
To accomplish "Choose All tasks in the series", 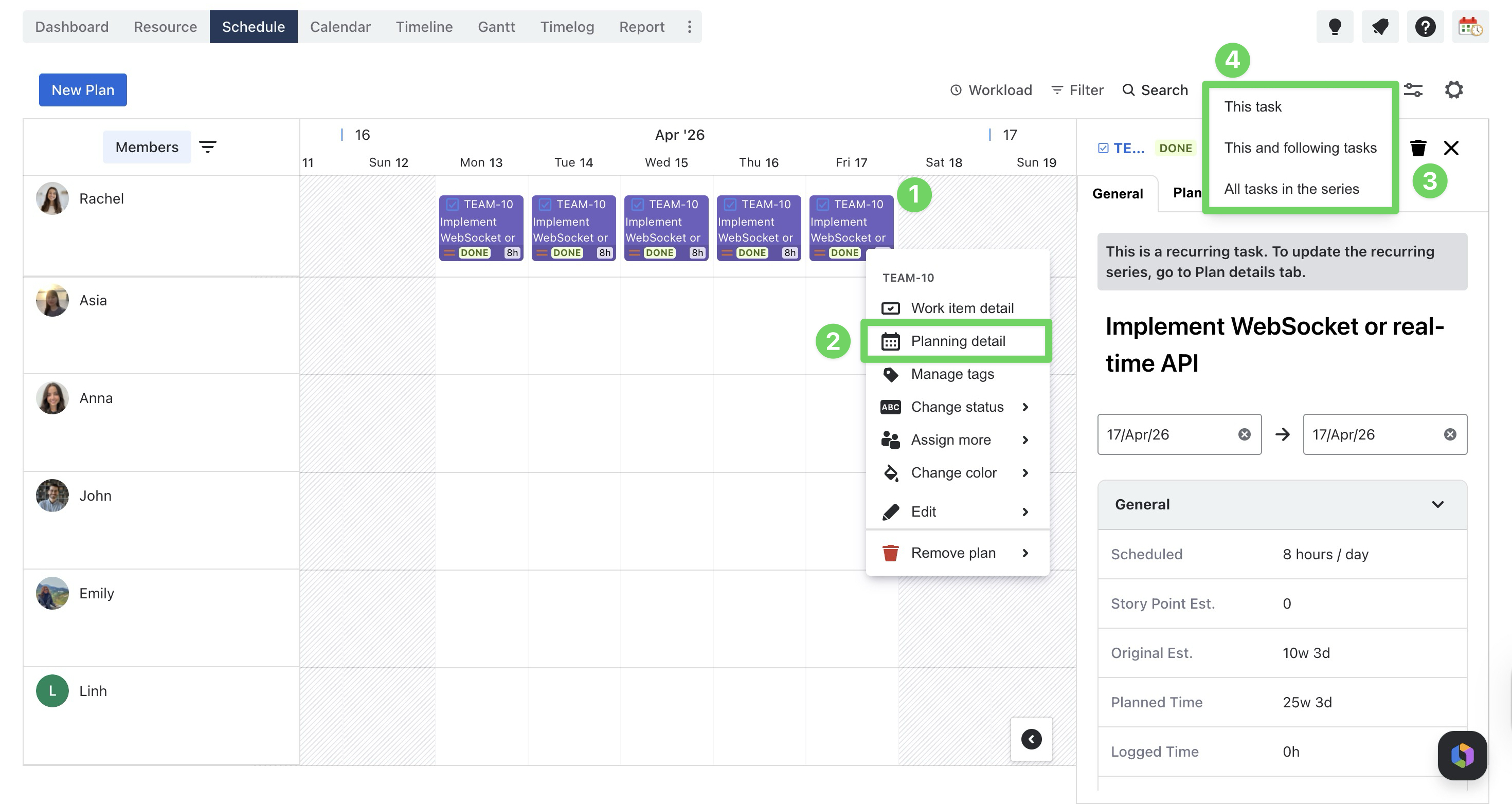I will tap(1291, 189).
